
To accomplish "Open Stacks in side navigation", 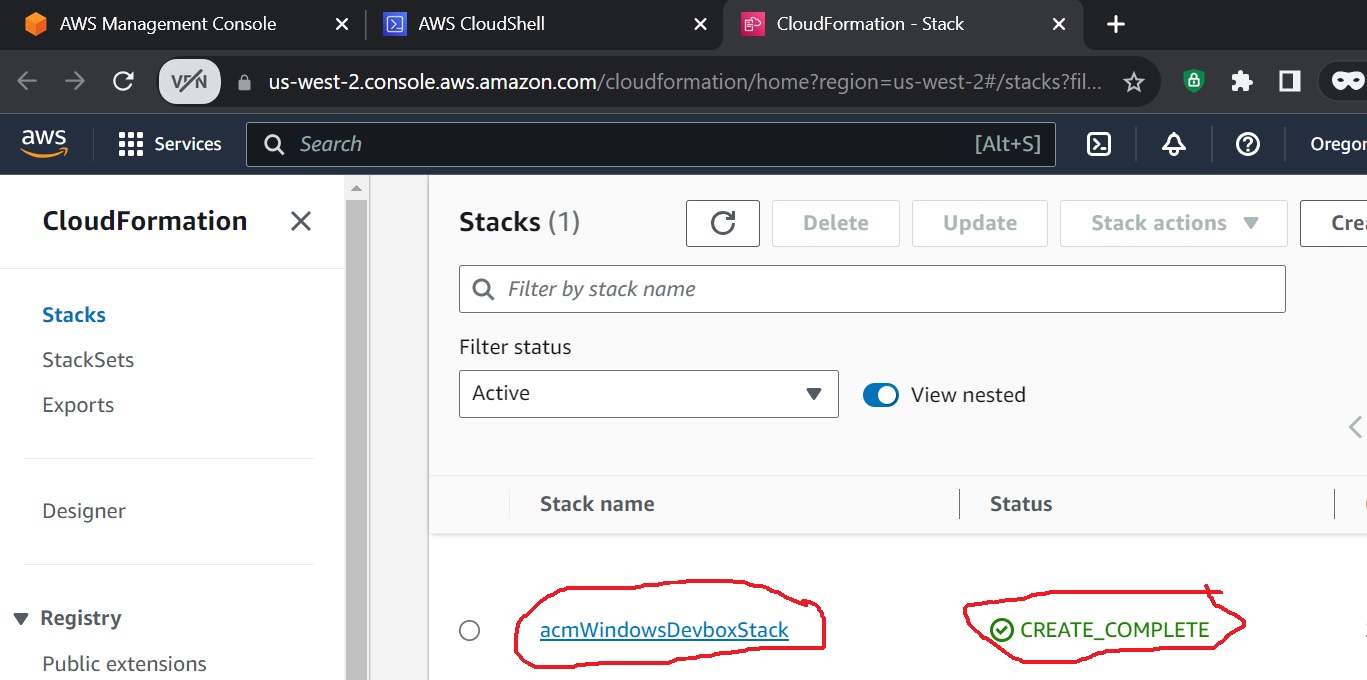I will pyautogui.click(x=74, y=315).
